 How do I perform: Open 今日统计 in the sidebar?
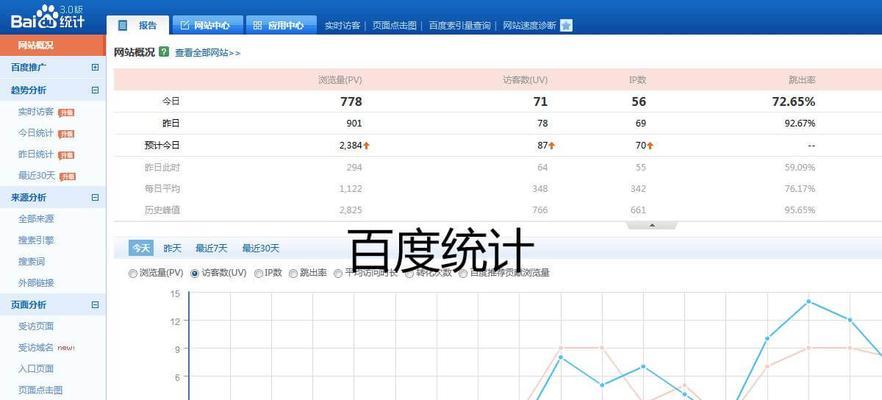pyautogui.click(x=36, y=133)
